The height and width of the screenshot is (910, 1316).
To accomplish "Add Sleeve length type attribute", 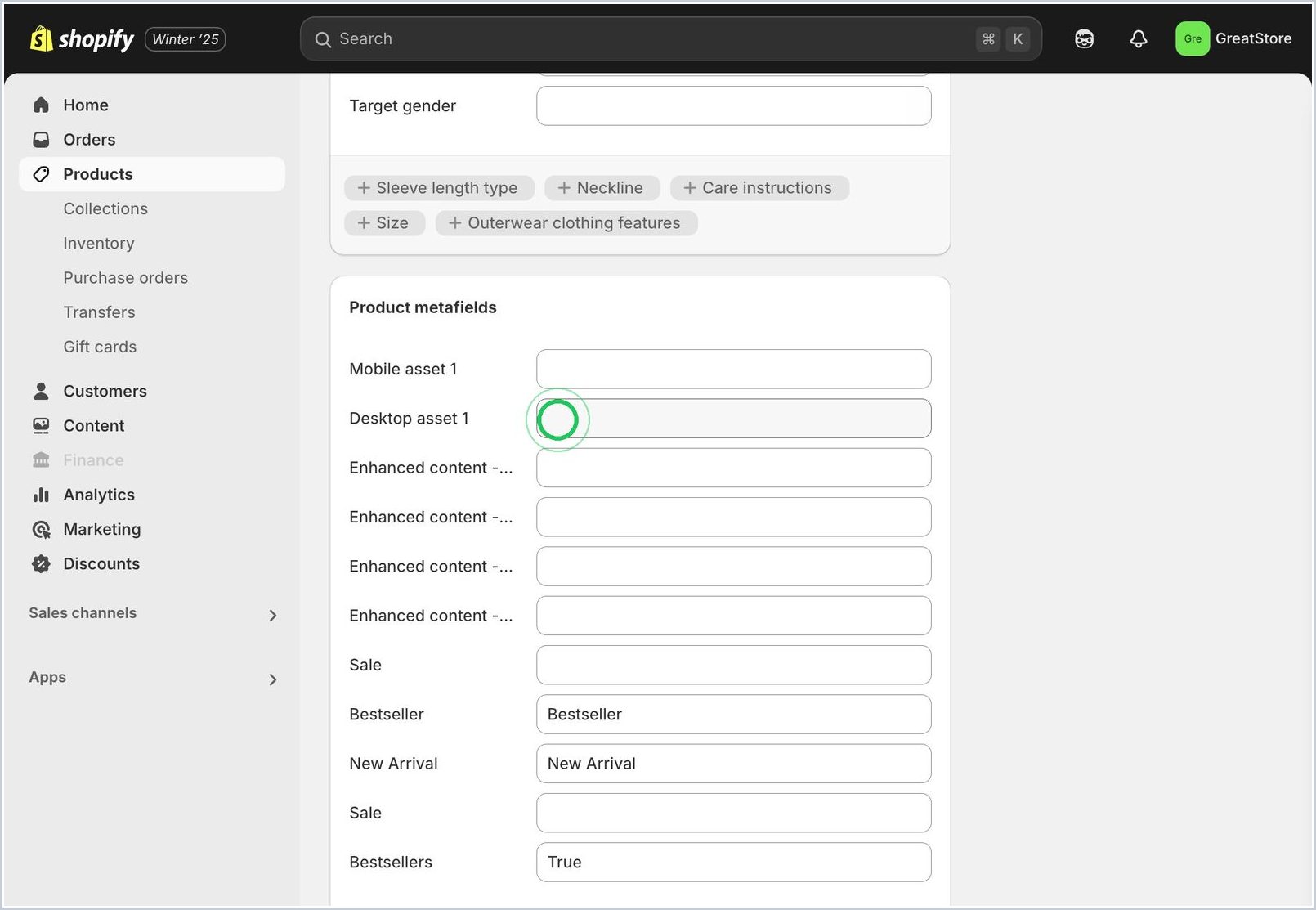I will [439, 188].
